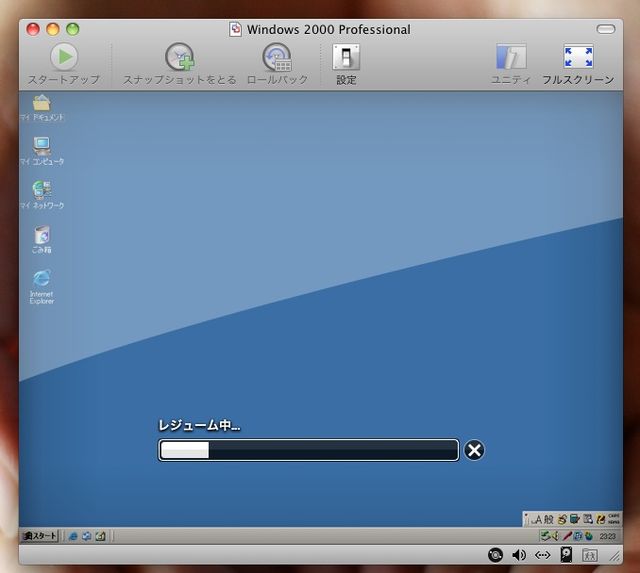Click the IME conversion mode 般 indicator
Screen dimensions: 640x573
(x=549, y=520)
